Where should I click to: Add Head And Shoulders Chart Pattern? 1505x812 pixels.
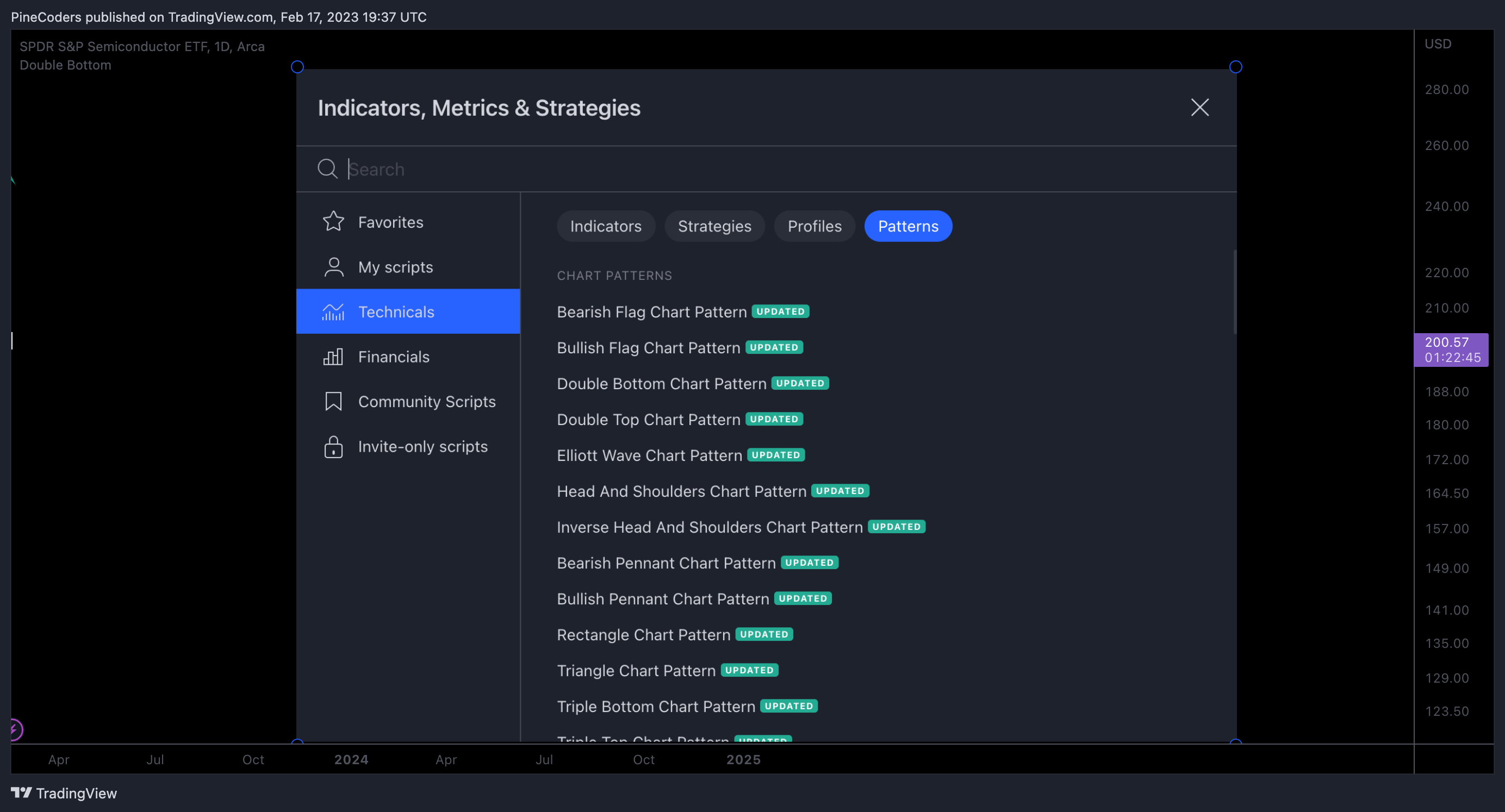point(682,491)
